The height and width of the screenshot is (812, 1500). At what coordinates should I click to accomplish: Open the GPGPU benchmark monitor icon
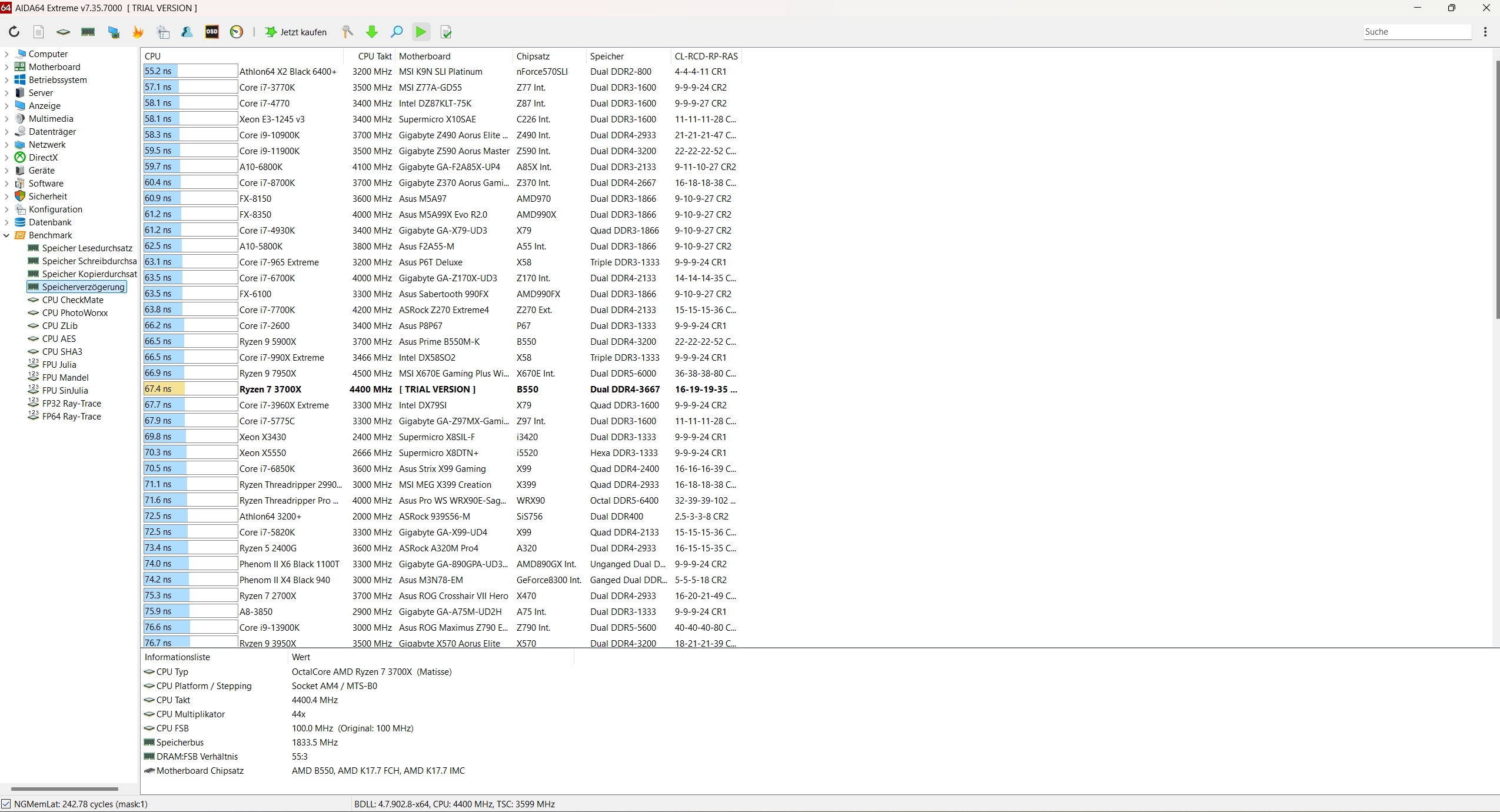tap(114, 32)
